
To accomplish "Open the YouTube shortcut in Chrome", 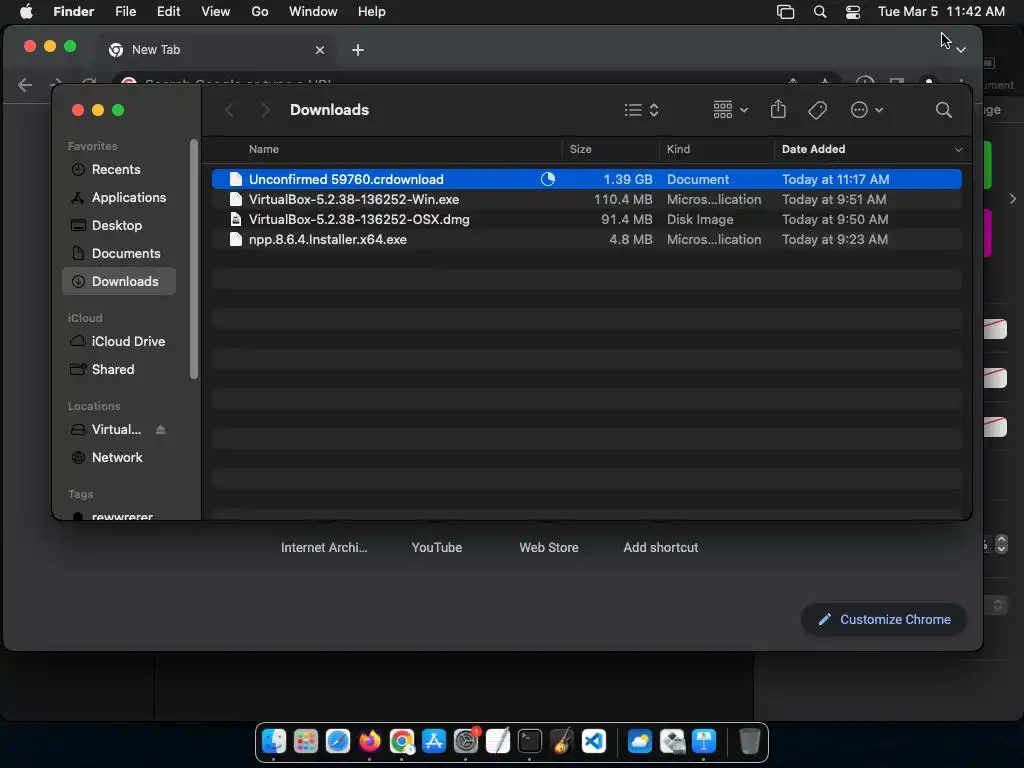I will [x=437, y=547].
